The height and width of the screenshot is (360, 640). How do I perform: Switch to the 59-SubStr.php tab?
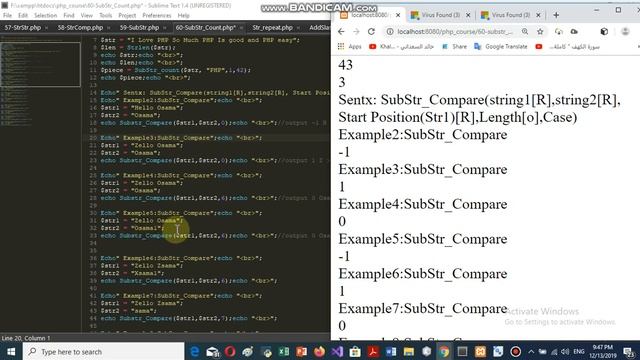[139, 28]
